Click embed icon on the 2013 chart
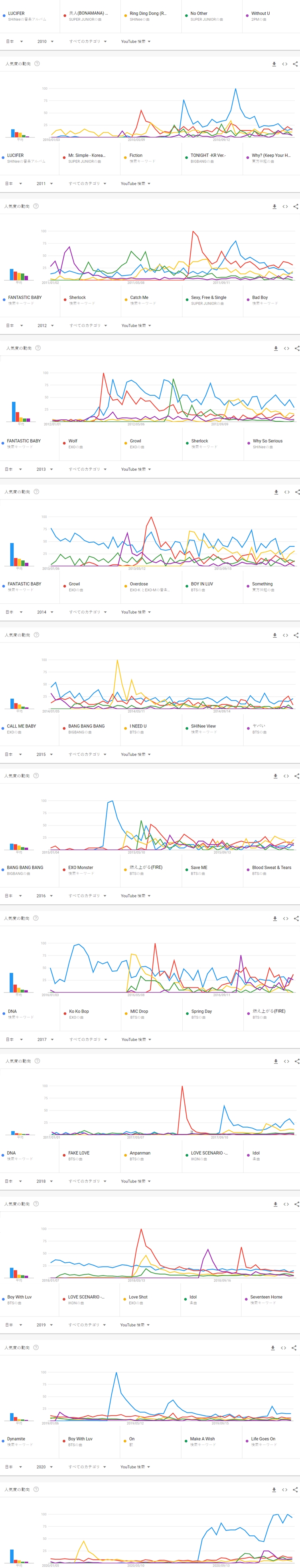The image size is (300, 1568). [286, 492]
